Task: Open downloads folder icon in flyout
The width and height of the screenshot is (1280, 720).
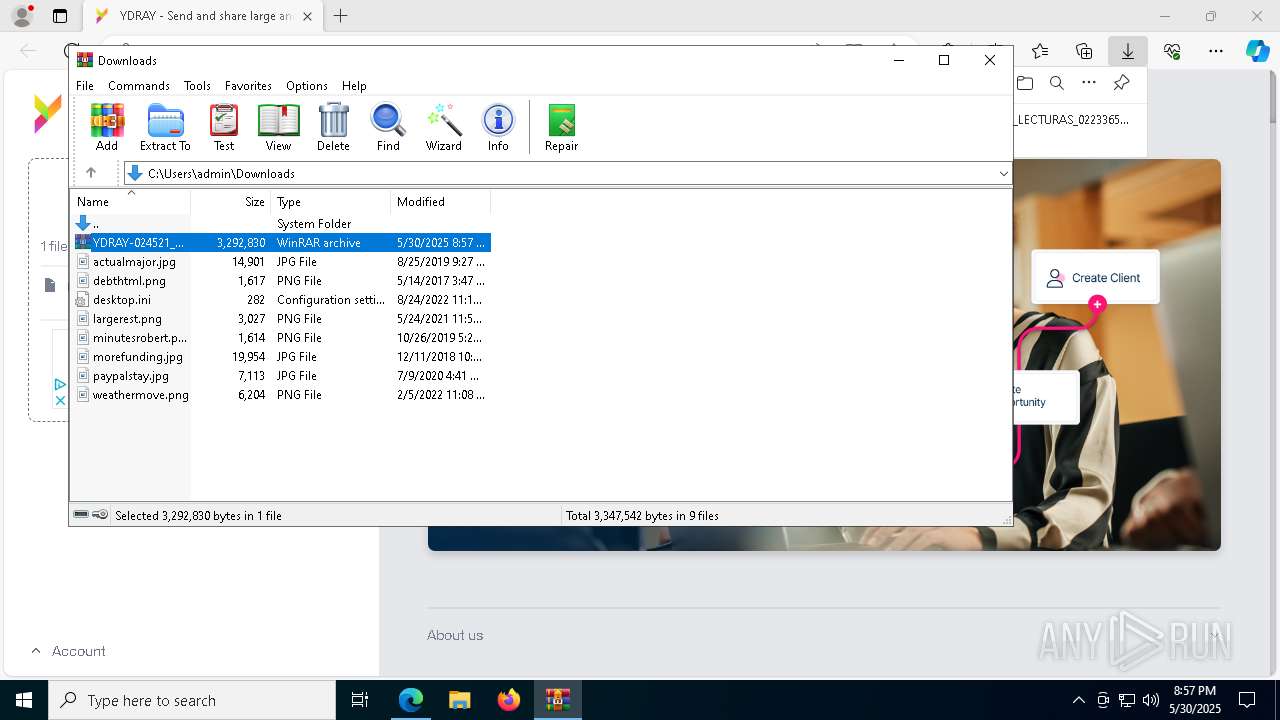Action: pyautogui.click(x=1025, y=83)
